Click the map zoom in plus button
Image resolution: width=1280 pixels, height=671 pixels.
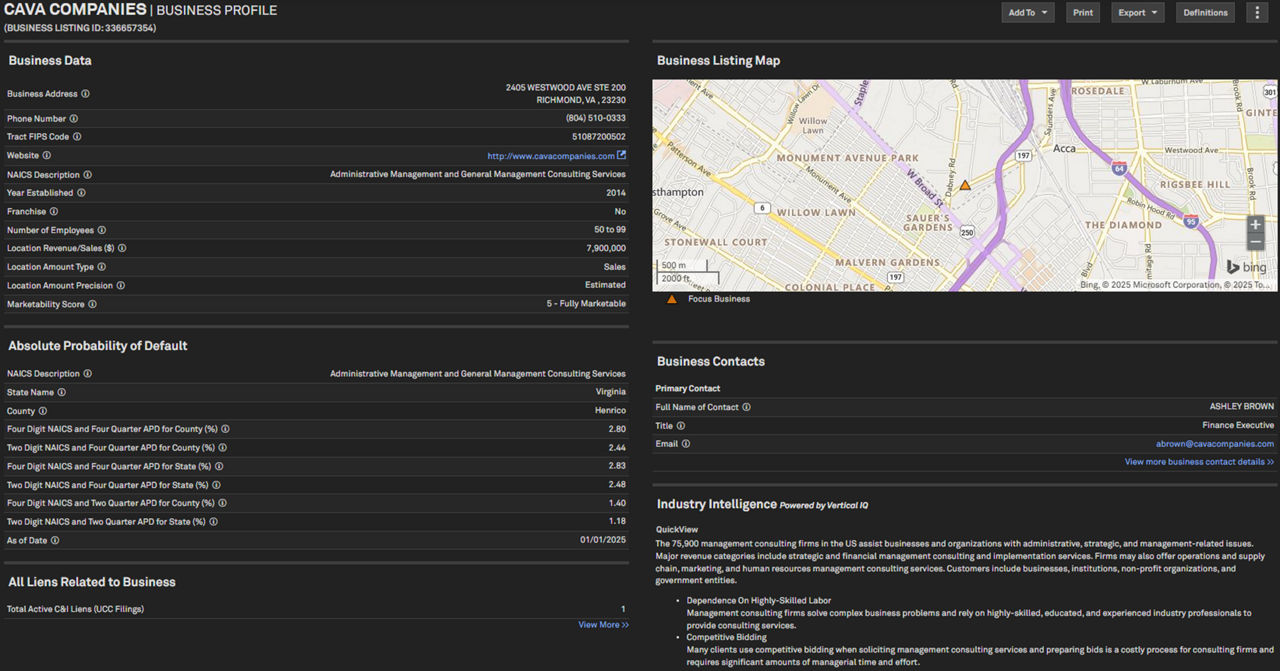1255,224
